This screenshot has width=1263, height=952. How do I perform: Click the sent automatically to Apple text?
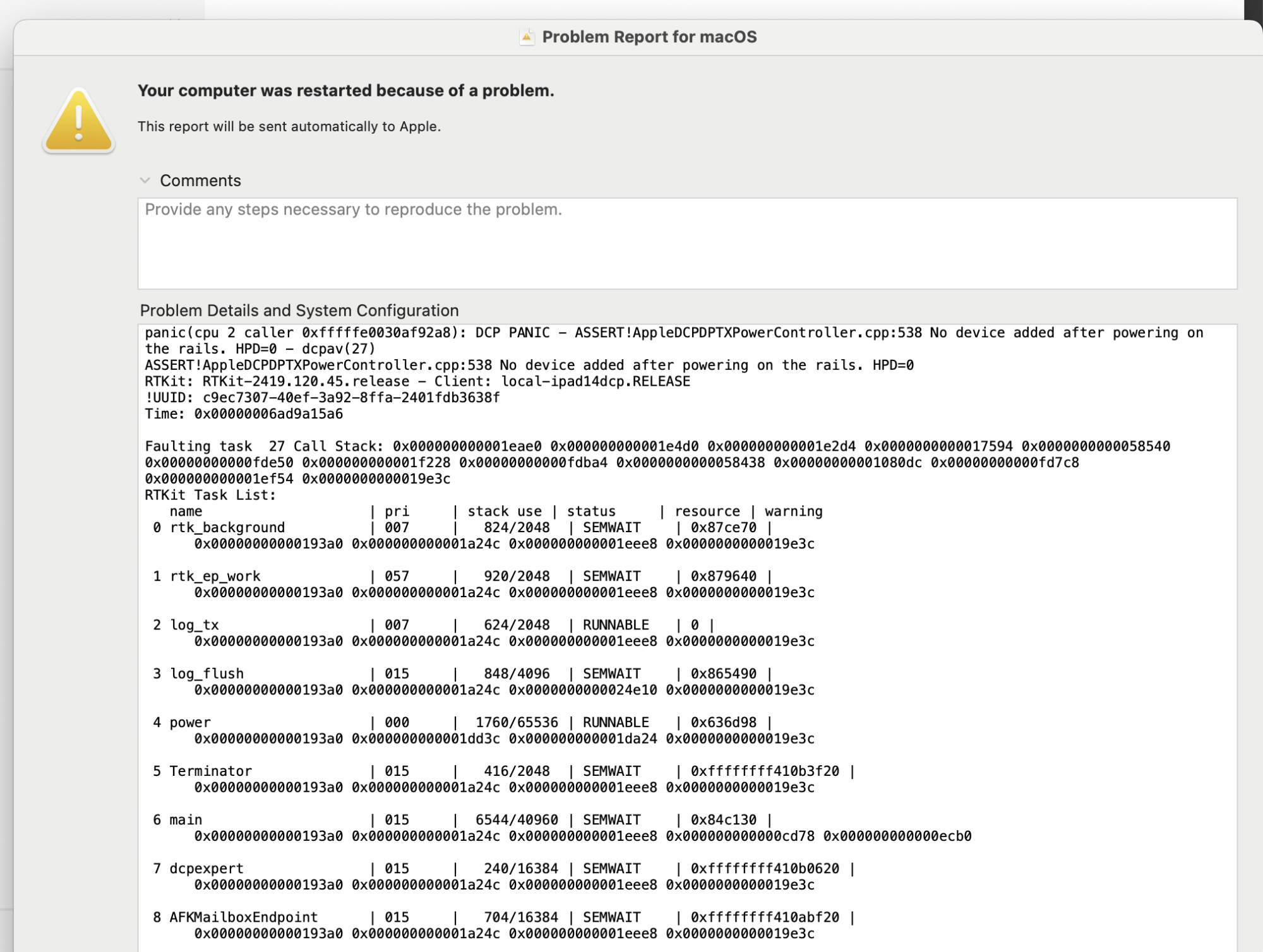(289, 126)
